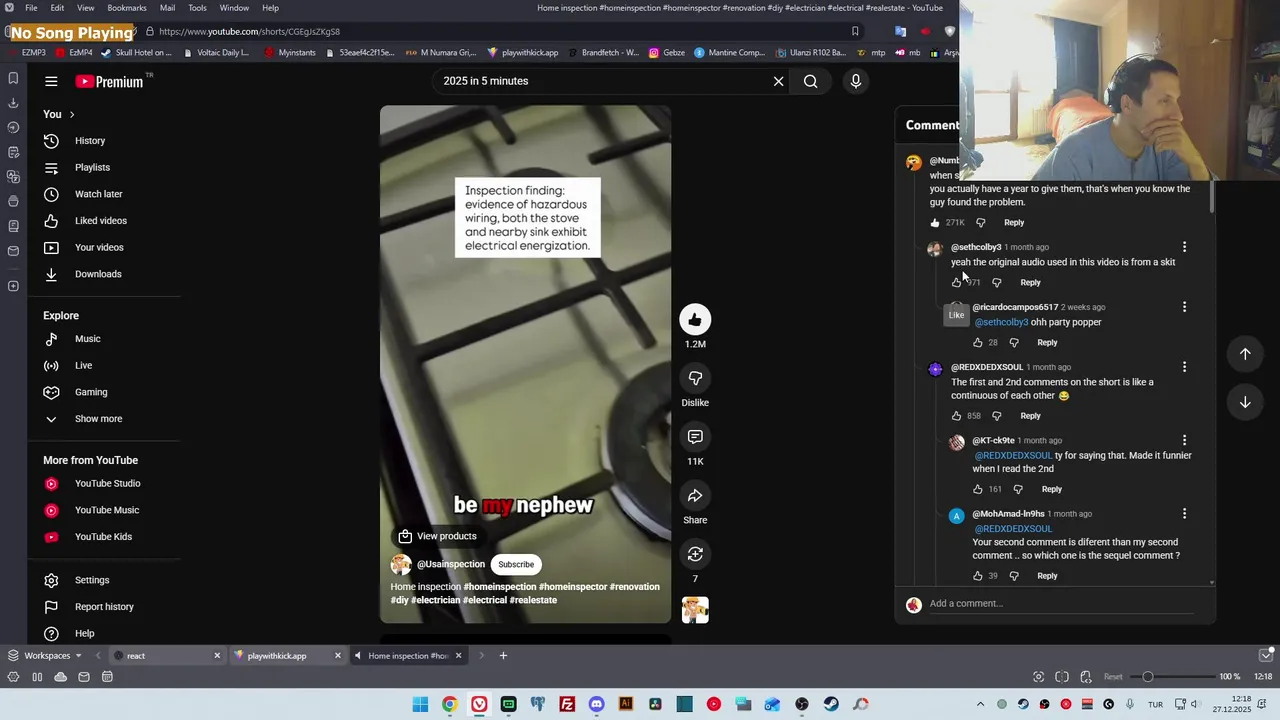Image resolution: width=1280 pixels, height=720 pixels.
Task: Open Watch later list
Action: click(98, 194)
